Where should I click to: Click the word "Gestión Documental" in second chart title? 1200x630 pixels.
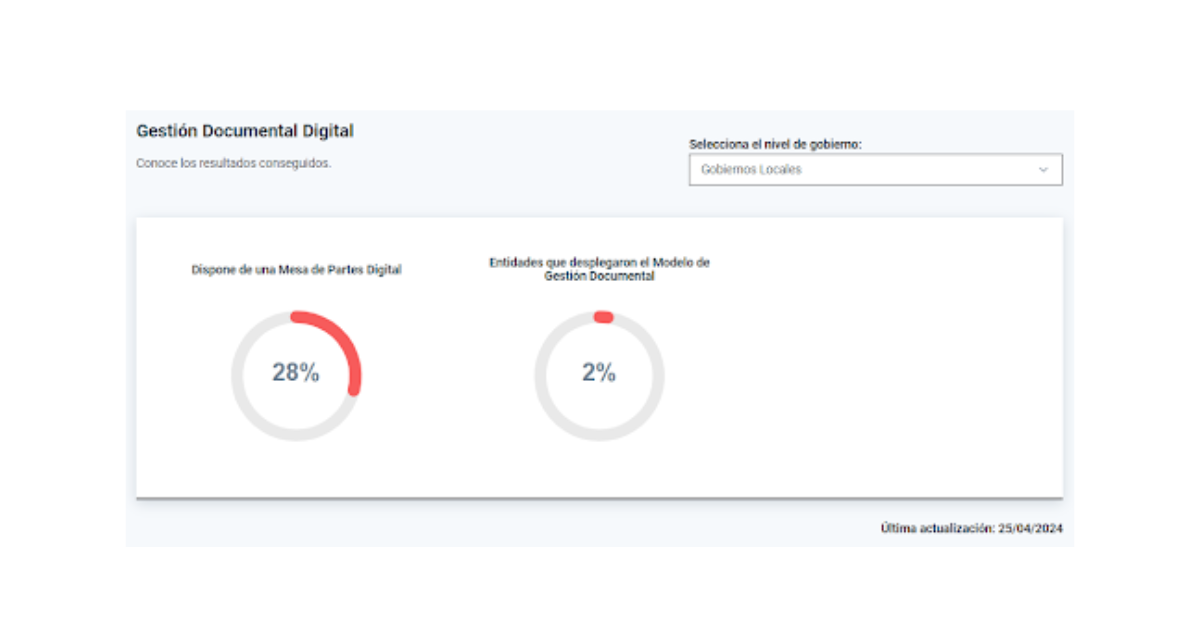(x=599, y=277)
